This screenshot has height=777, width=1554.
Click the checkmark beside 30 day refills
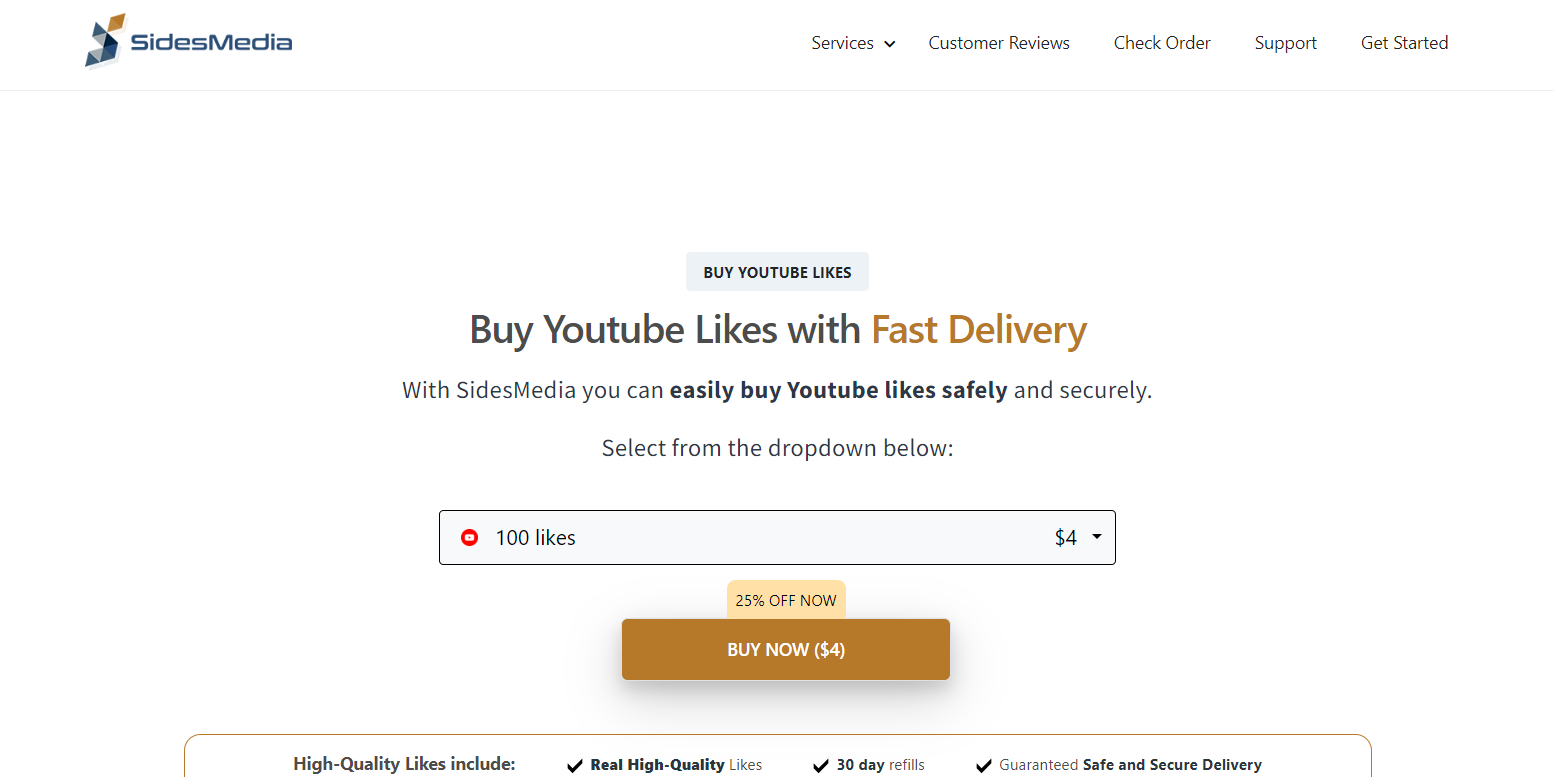pos(821,766)
